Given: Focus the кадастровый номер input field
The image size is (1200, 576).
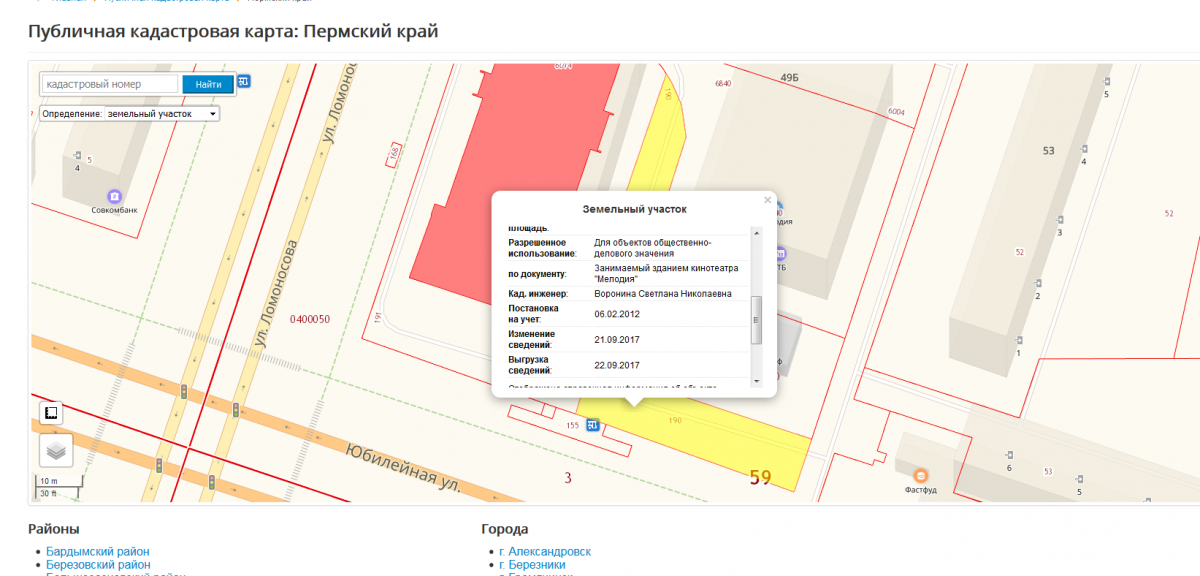Looking at the screenshot, I should 110,85.
